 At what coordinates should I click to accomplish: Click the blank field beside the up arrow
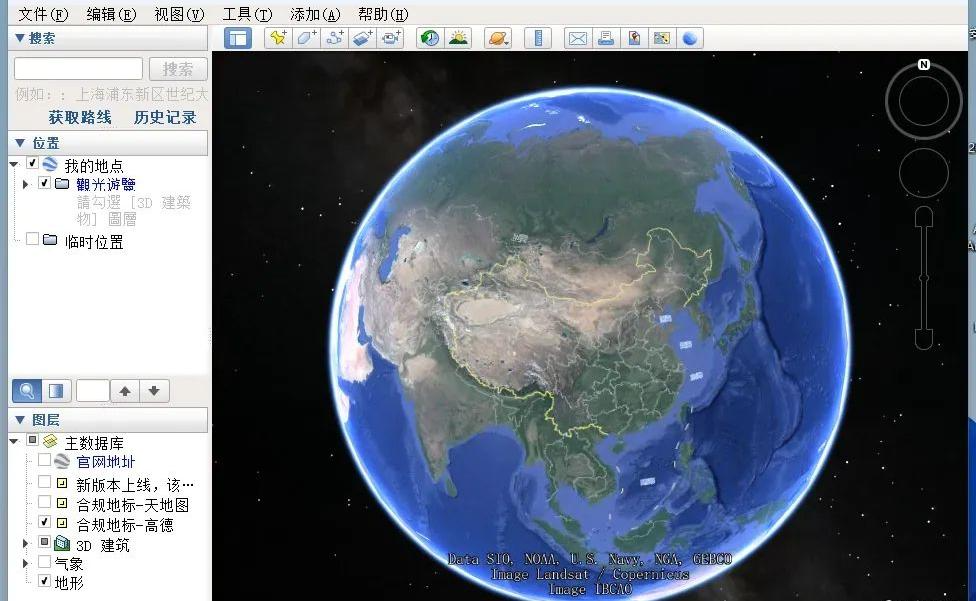click(x=93, y=391)
